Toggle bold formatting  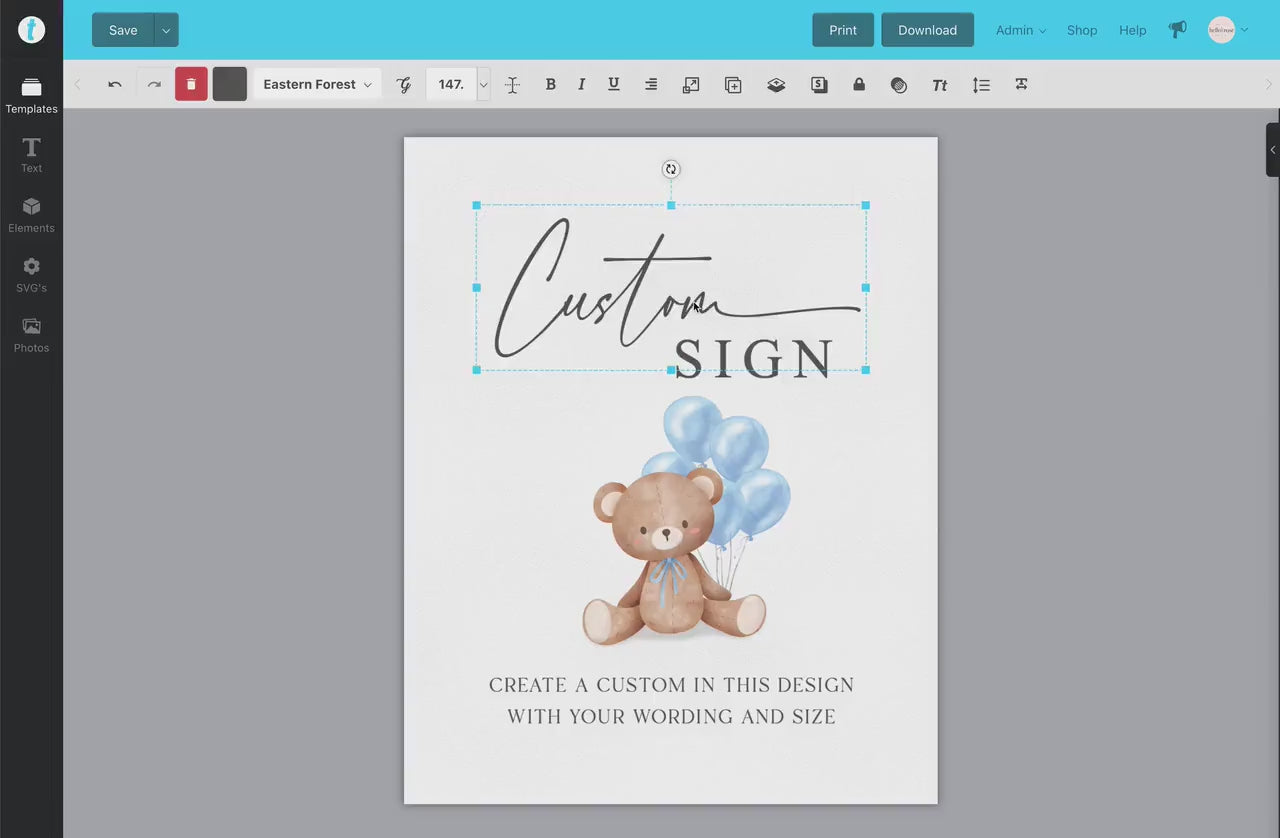(550, 85)
